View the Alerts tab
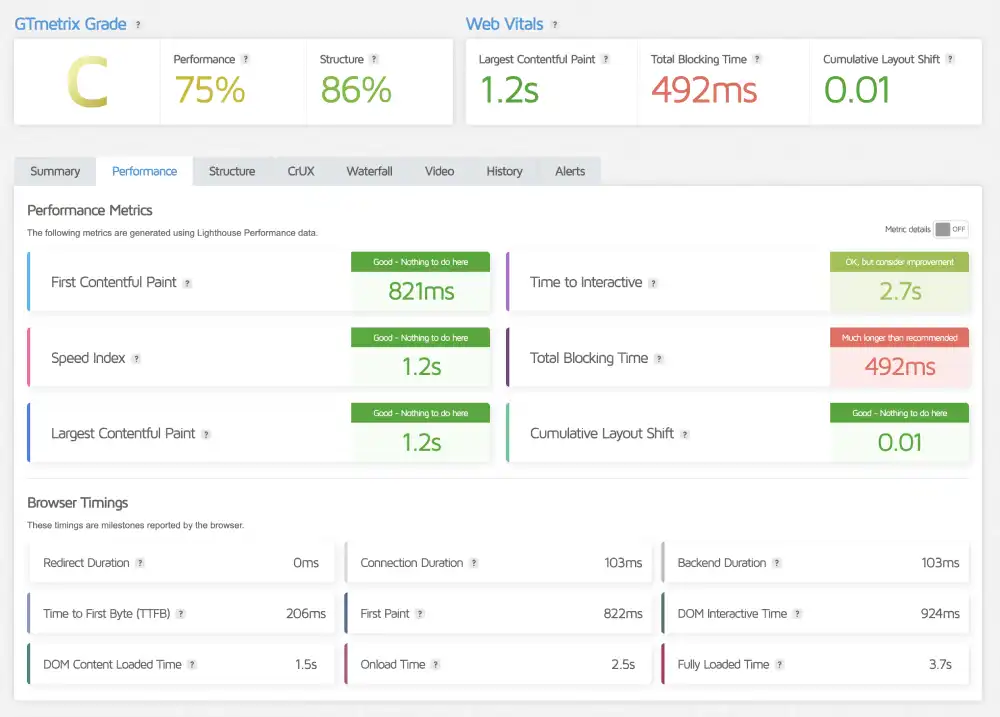Image resolution: width=1000 pixels, height=717 pixels. pyautogui.click(x=570, y=171)
